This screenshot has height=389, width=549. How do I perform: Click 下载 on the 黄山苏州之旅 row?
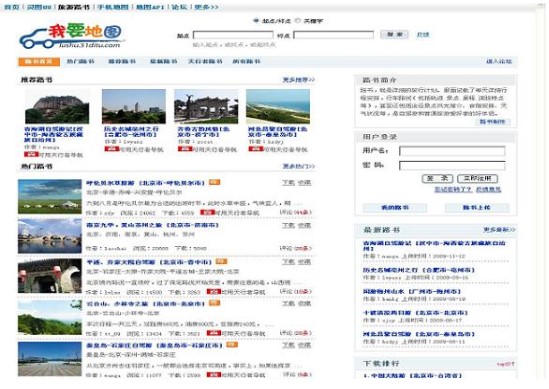289,225
